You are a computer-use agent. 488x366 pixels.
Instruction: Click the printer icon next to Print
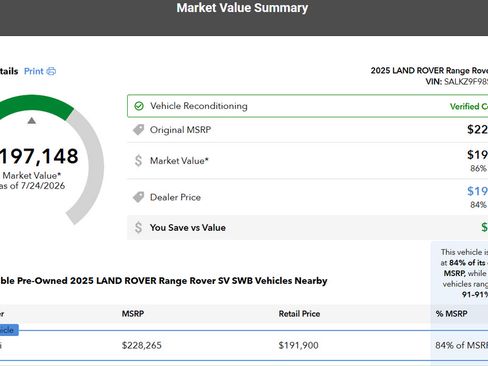51,71
